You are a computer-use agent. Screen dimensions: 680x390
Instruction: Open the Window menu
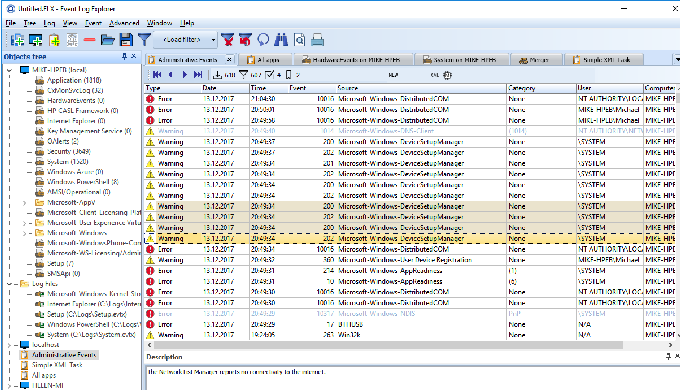[159, 23]
